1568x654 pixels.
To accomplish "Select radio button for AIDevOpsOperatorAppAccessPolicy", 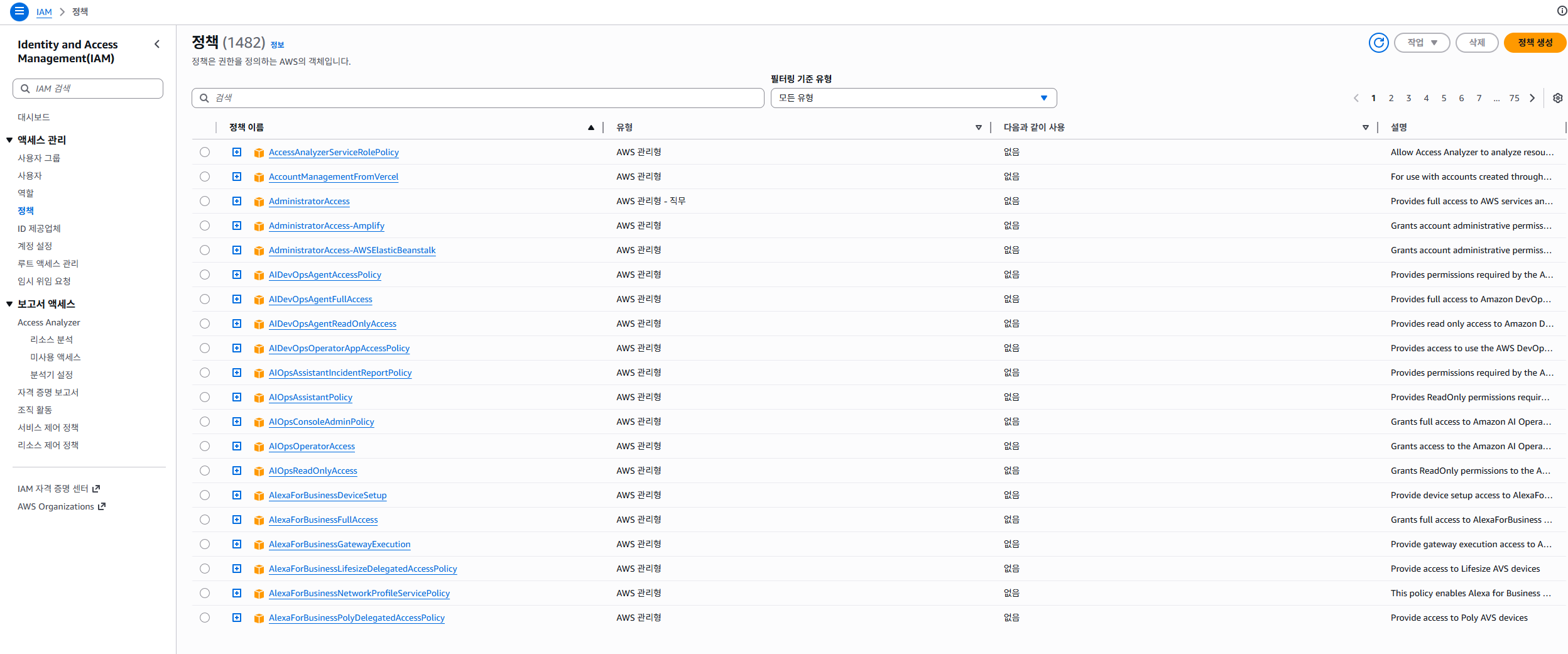I will [205, 348].
